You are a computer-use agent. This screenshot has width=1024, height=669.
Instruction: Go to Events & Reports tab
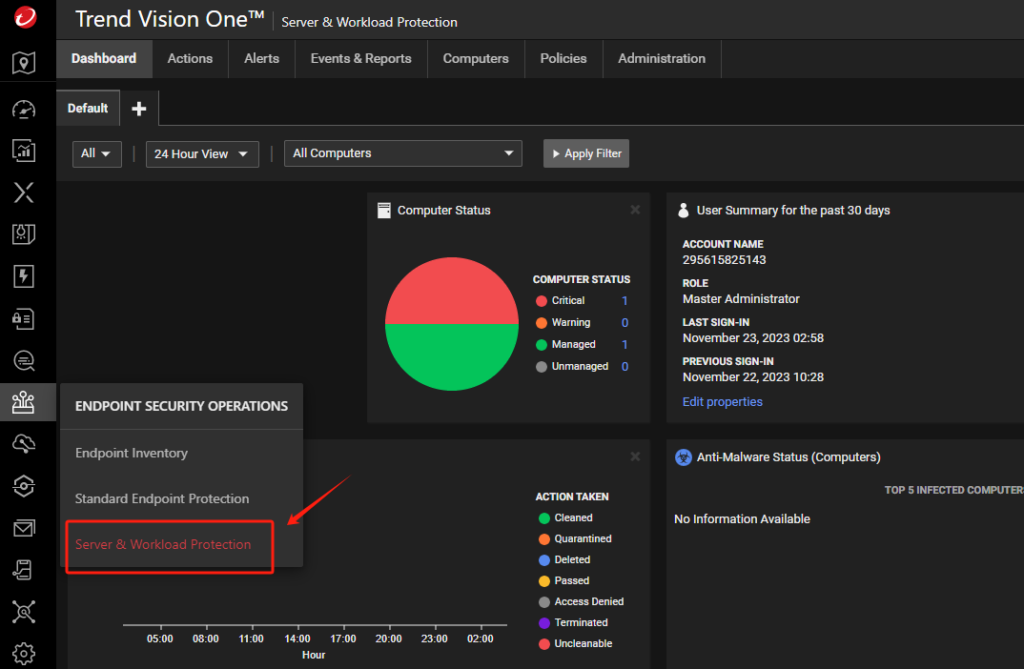[x=361, y=59]
